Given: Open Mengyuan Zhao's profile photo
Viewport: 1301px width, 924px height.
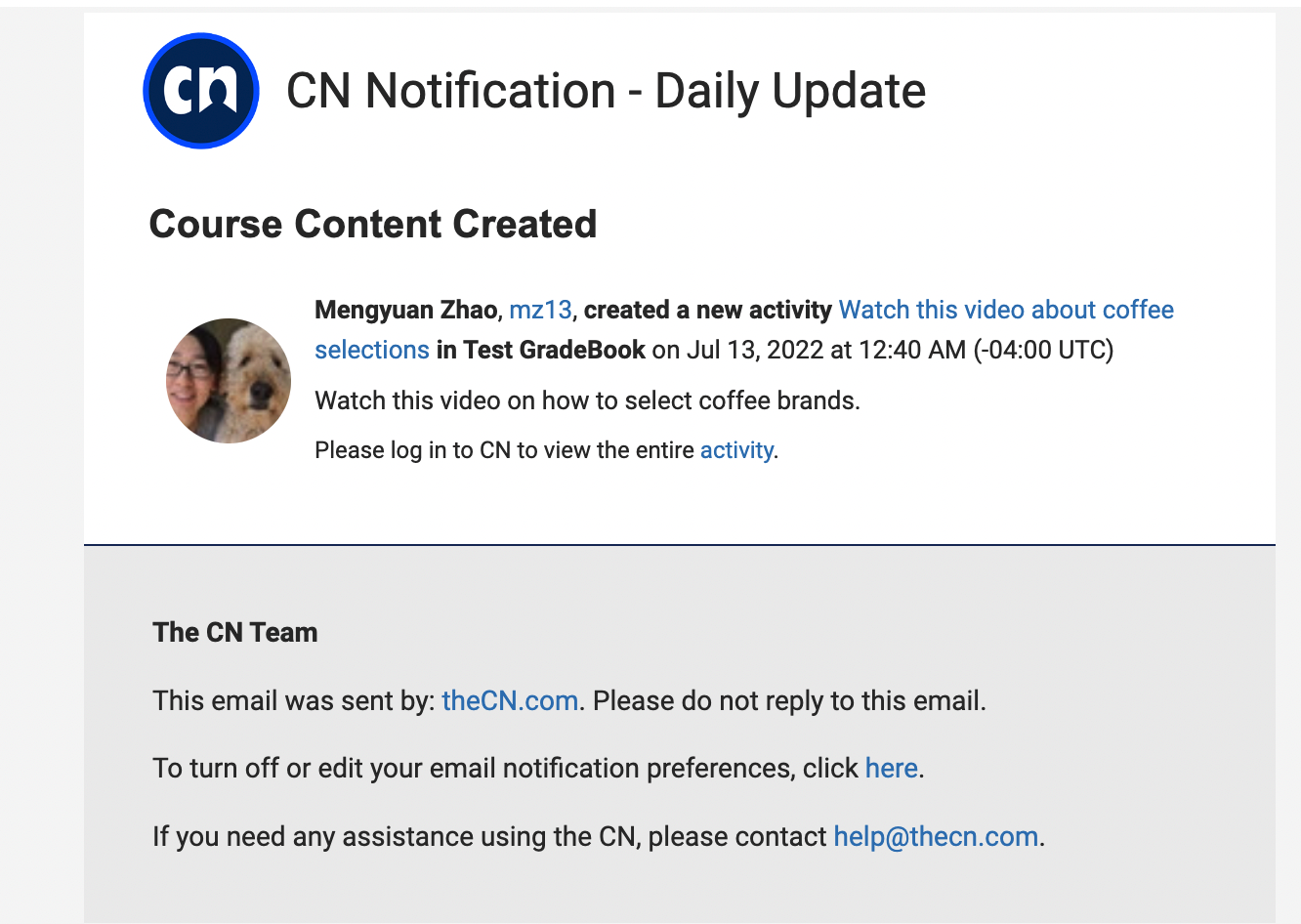Looking at the screenshot, I should (229, 381).
